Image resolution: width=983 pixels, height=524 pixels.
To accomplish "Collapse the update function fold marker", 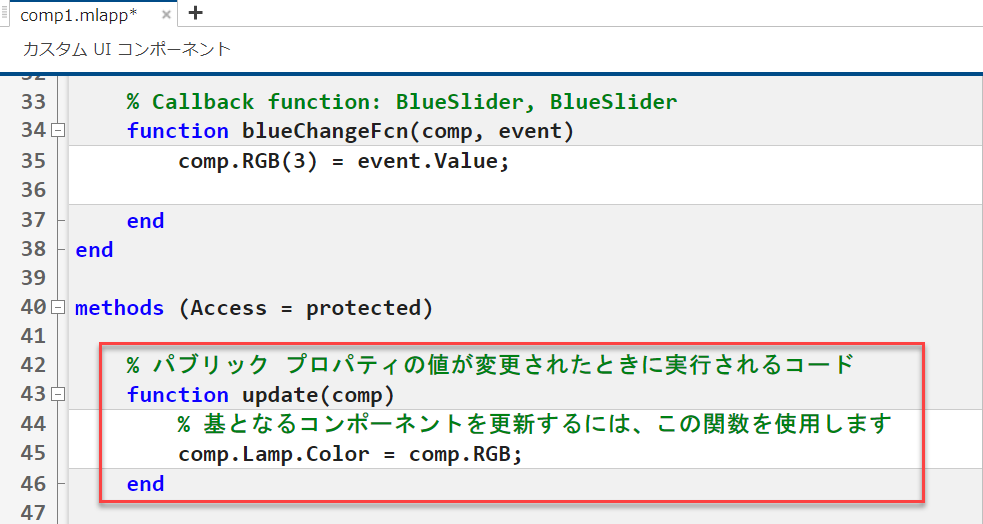I will (57, 395).
